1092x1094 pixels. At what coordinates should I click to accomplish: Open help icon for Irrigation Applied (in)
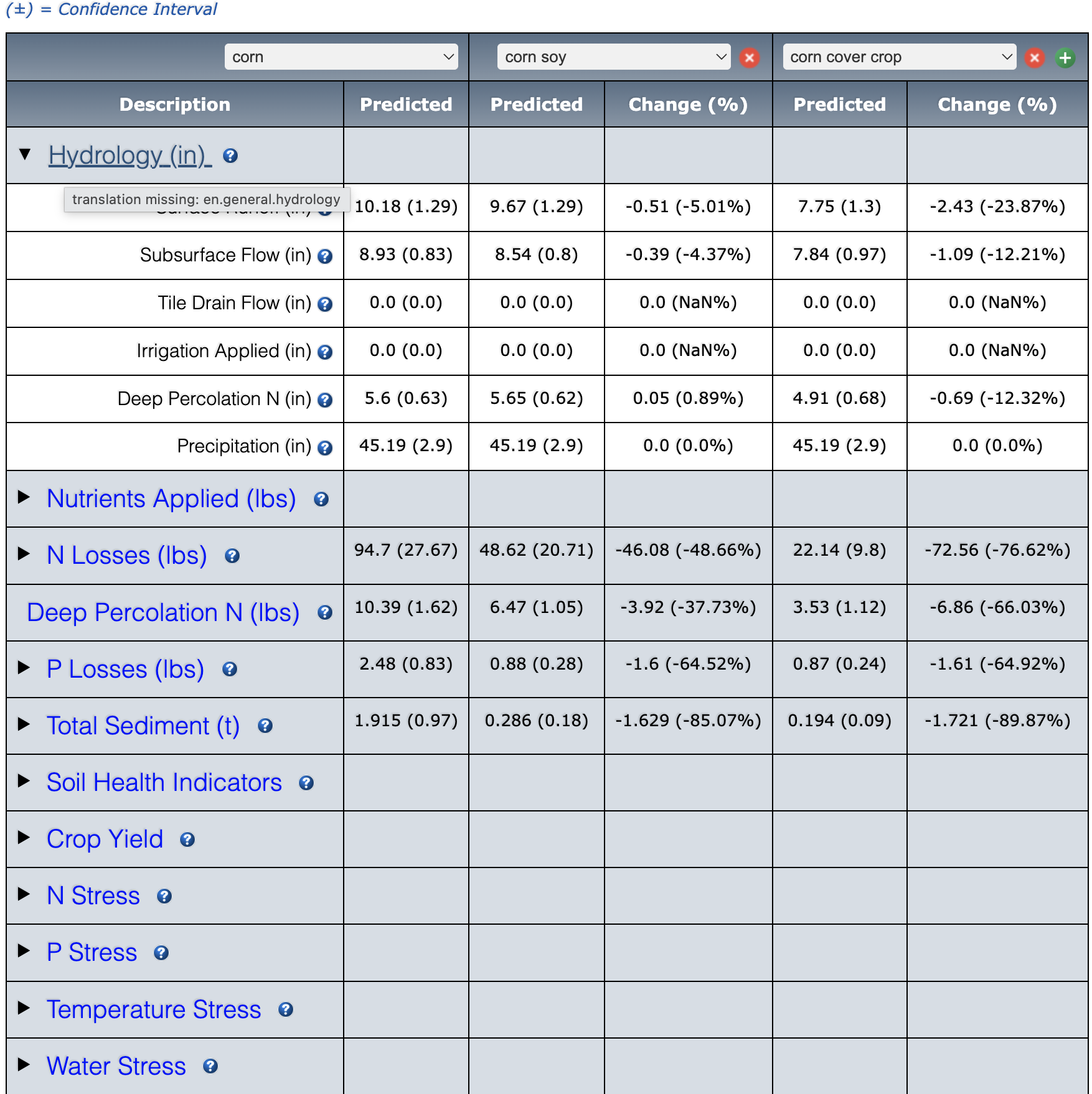pyautogui.click(x=325, y=352)
